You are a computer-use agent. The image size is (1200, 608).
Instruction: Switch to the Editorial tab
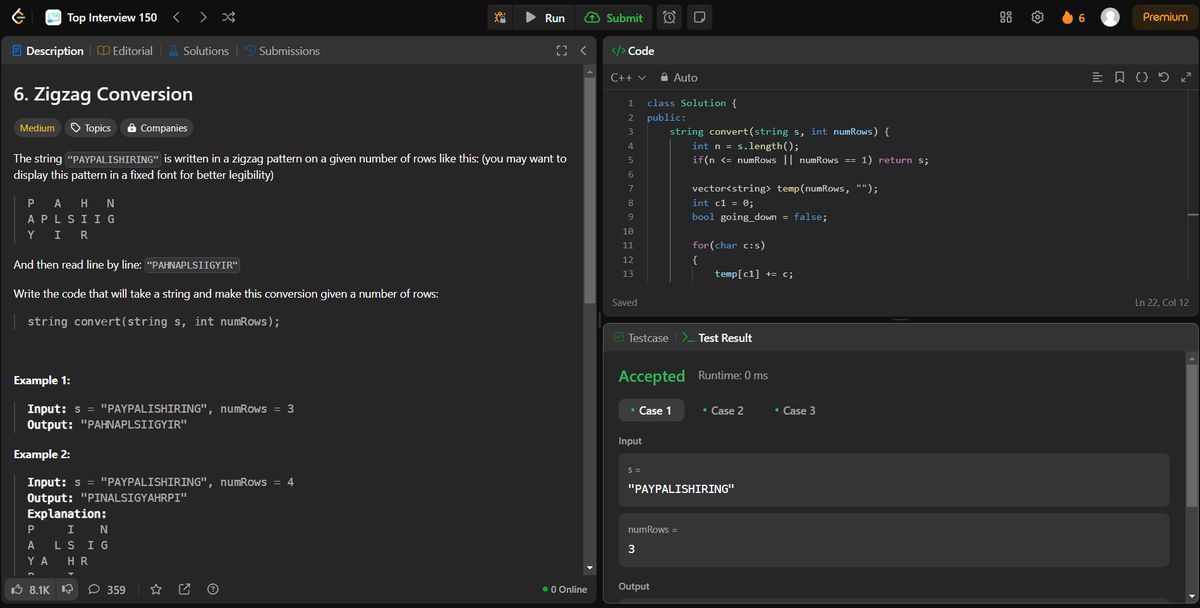pyautogui.click(x=125, y=50)
